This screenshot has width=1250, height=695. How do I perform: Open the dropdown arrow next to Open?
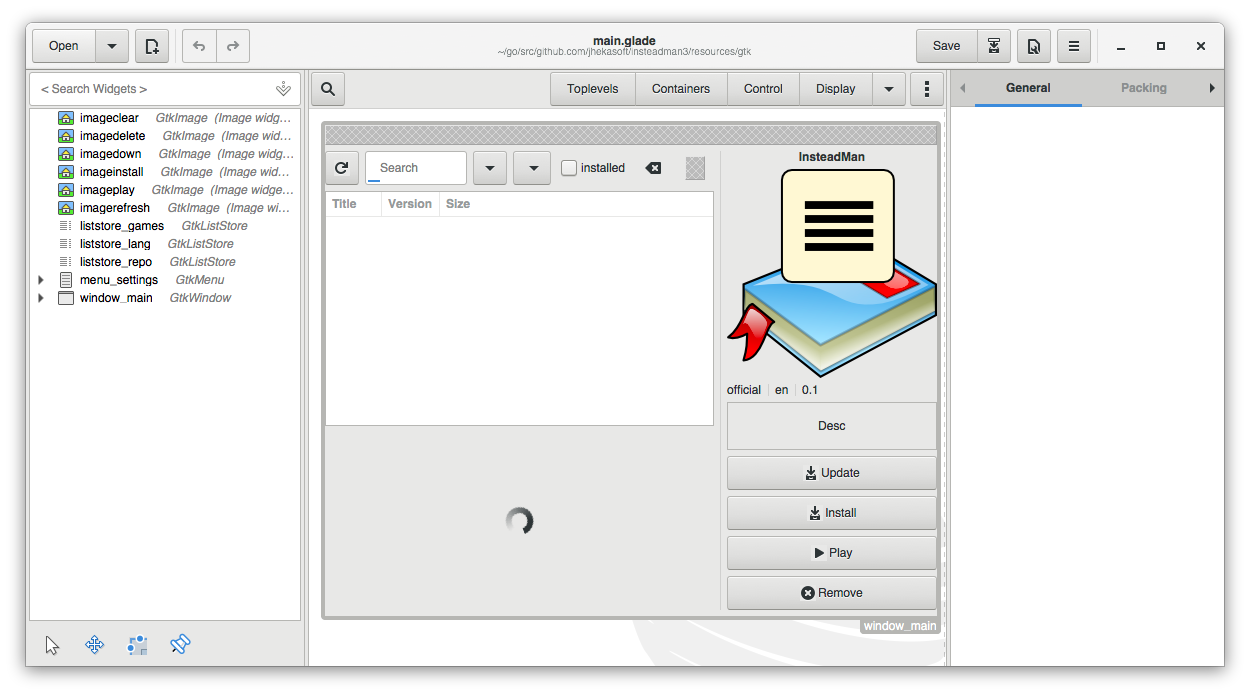112,46
